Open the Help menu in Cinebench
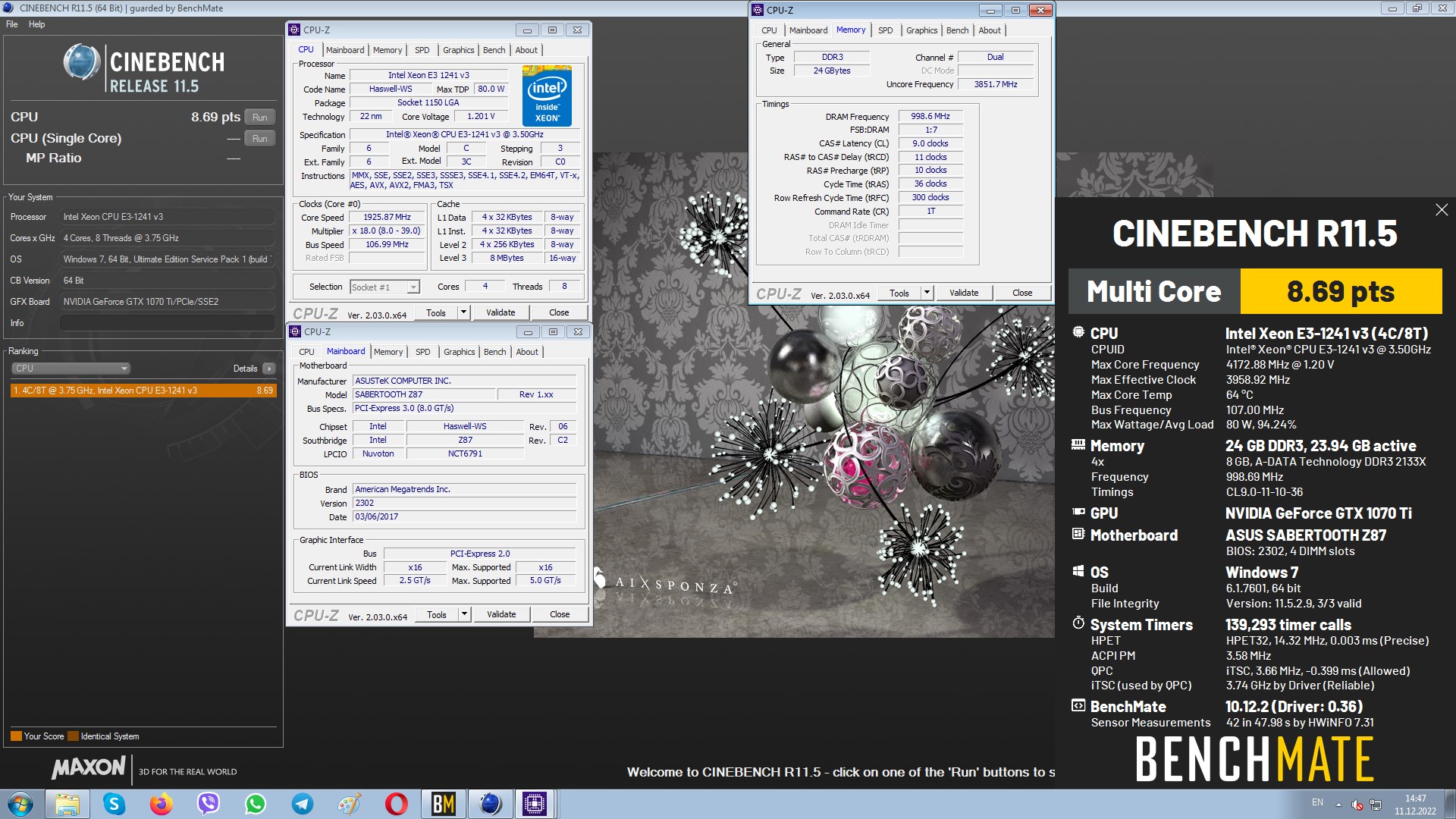Screen dimensions: 1456x819 pos(36,24)
